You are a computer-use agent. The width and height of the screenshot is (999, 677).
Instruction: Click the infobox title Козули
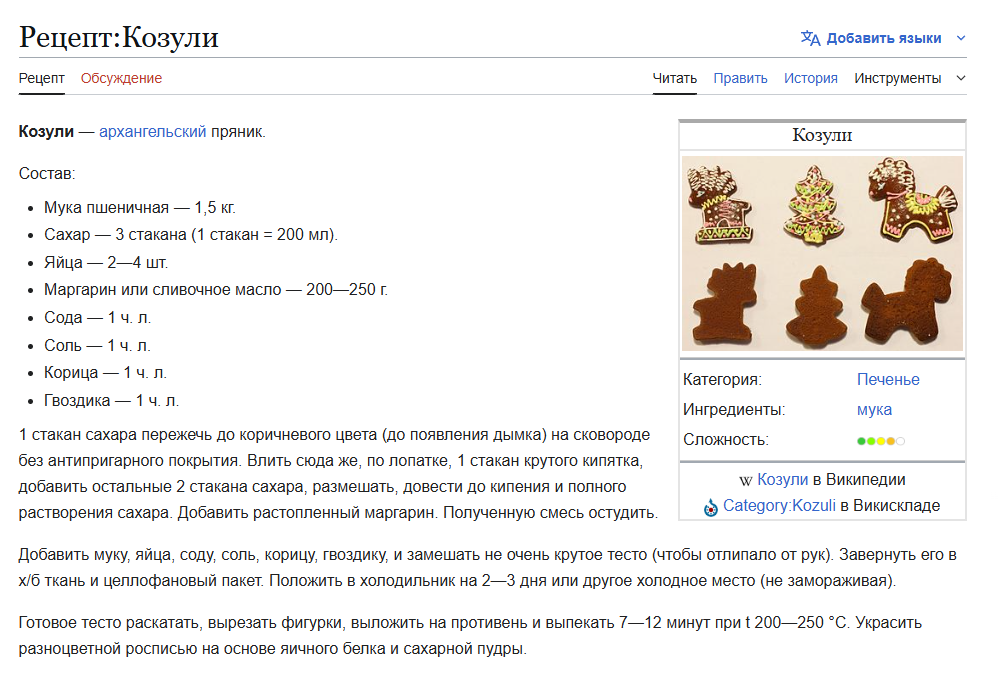coord(822,135)
